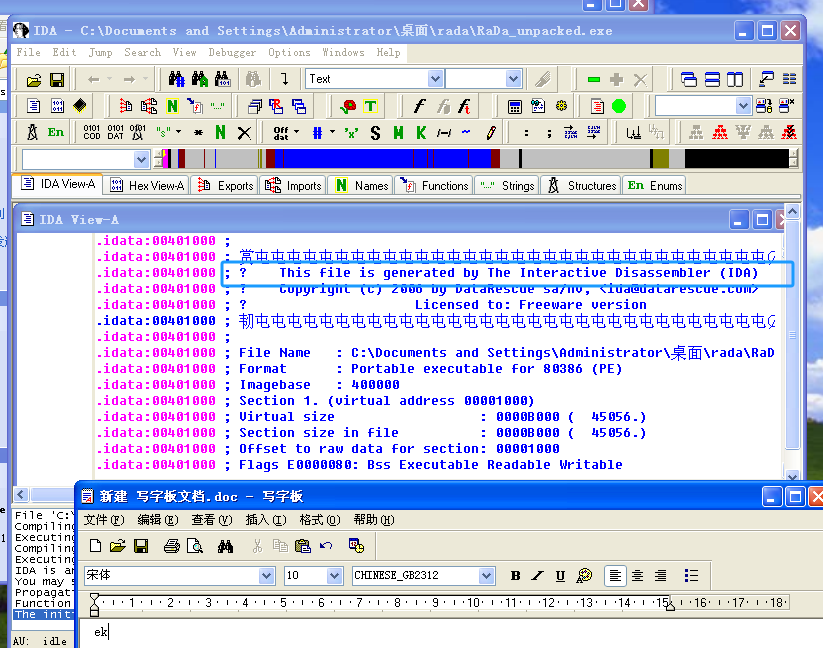Toggle center alignment in WordPad

tap(638, 576)
